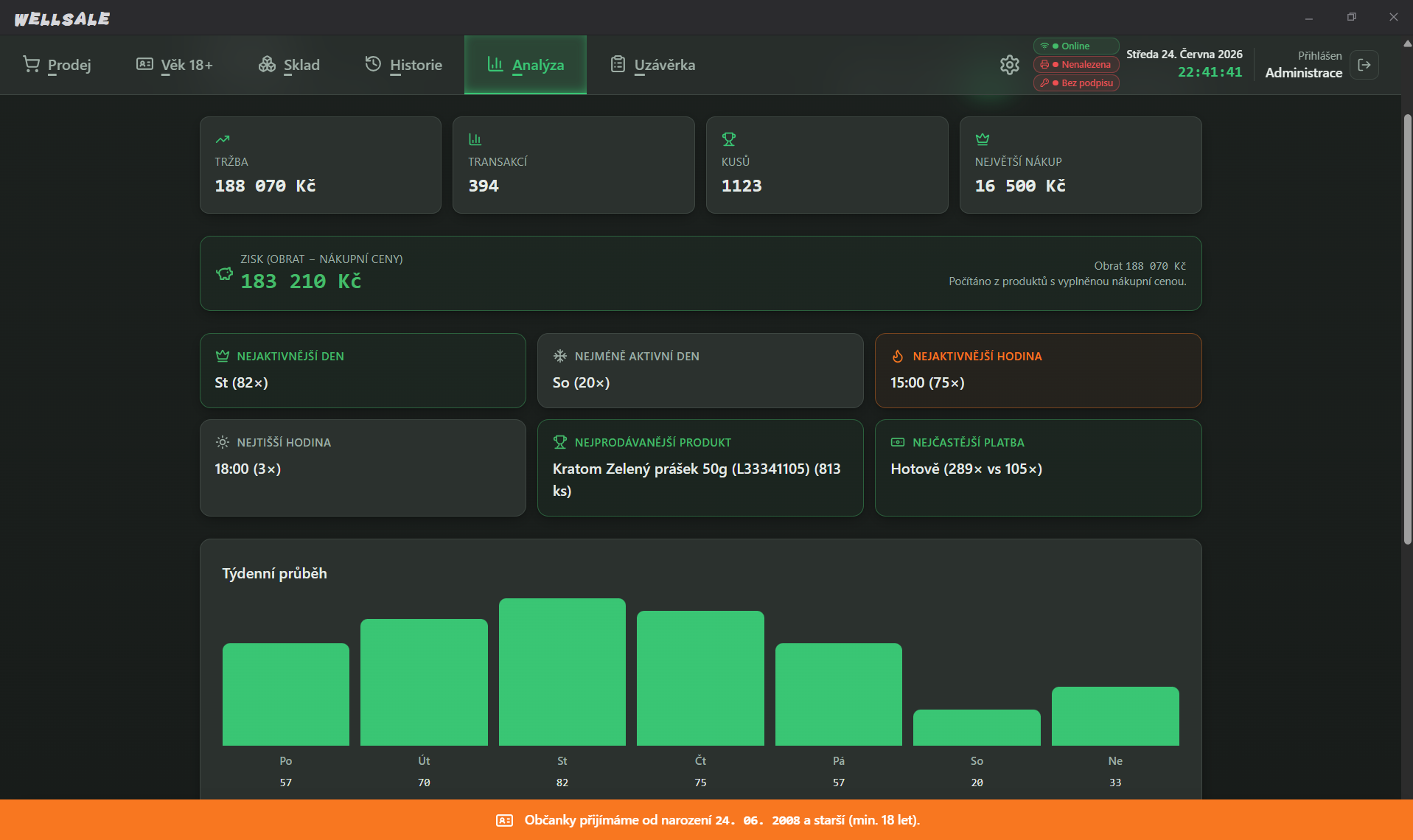Viewport: 1413px width, 840px height.
Task: Click the ID card icon for Věk 18+
Action: 144,64
